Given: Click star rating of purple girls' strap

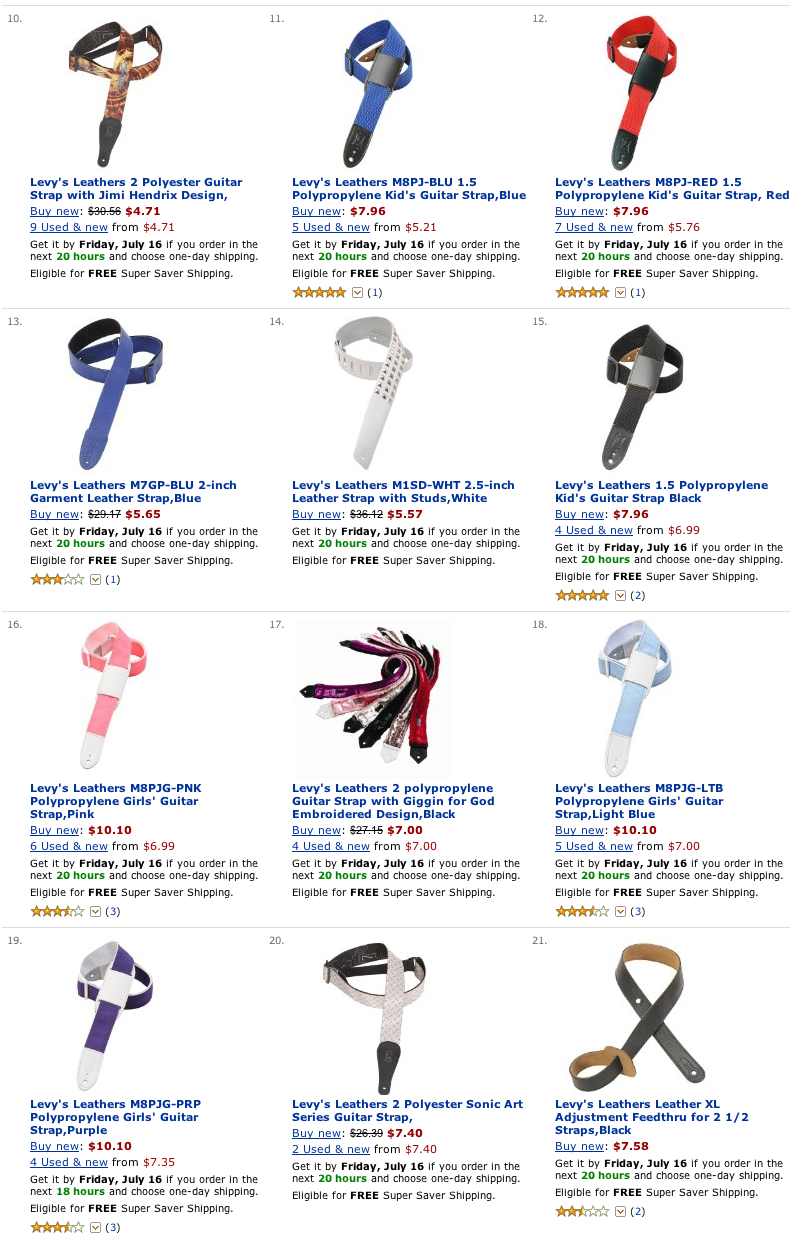Looking at the screenshot, I should point(57,1228).
